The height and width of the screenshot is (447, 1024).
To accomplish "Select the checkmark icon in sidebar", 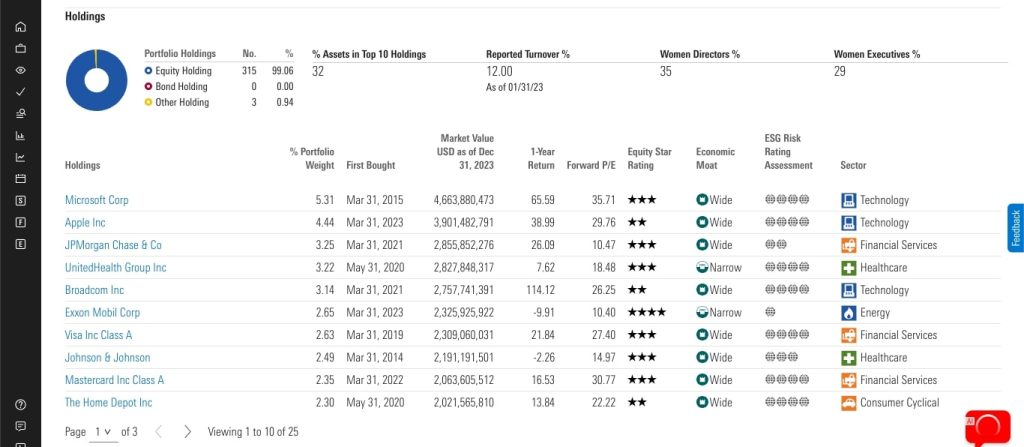I will pos(21,92).
